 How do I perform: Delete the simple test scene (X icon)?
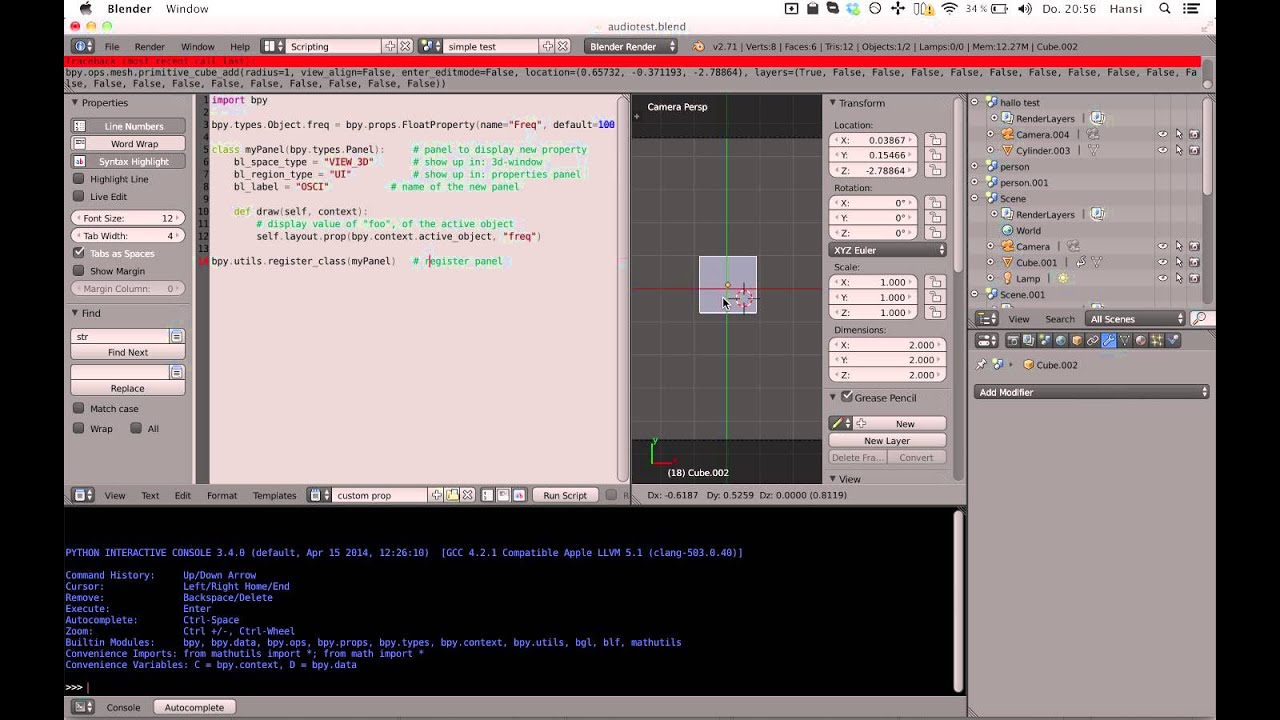click(563, 46)
